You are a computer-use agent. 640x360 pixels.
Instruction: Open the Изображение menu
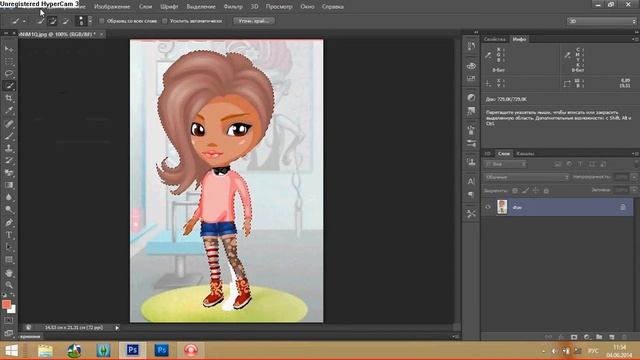(x=112, y=7)
